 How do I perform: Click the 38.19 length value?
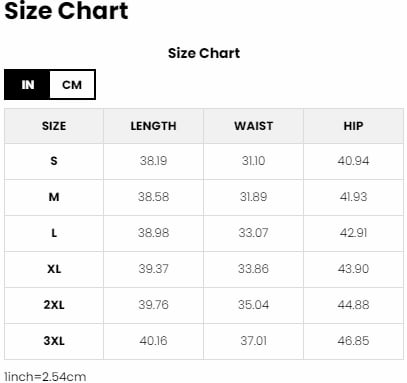153,161
